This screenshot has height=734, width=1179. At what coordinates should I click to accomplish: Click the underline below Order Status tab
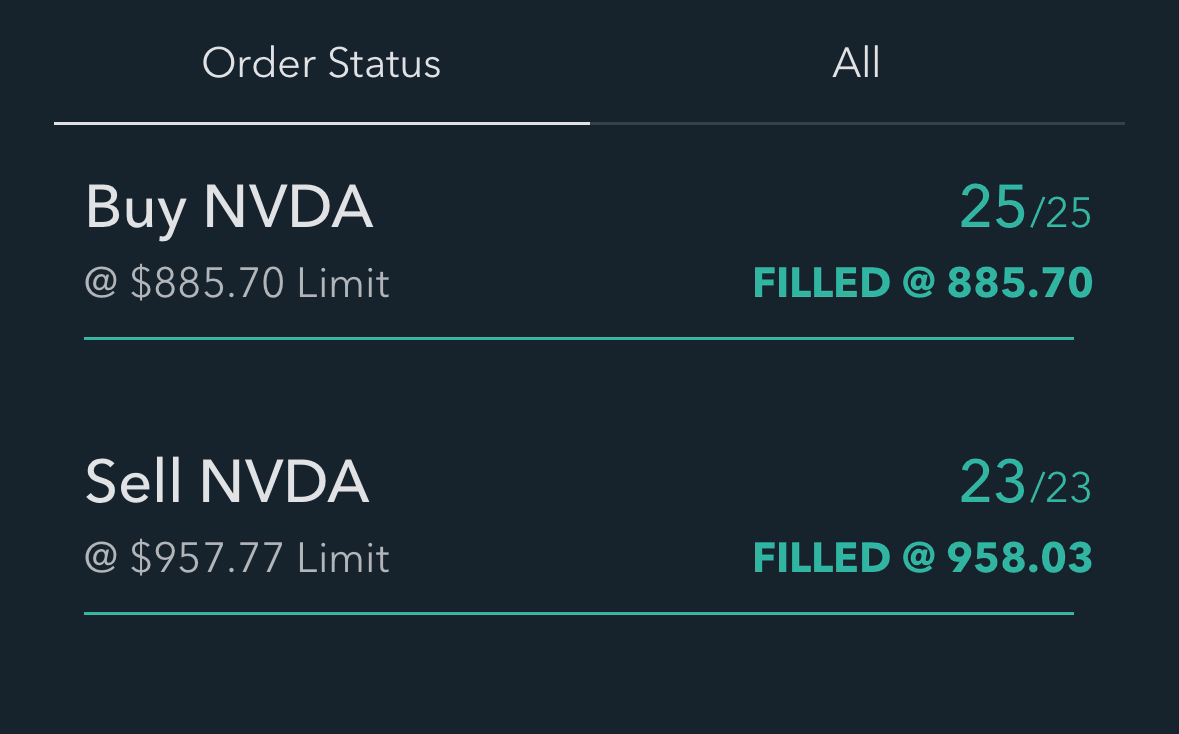pos(320,125)
